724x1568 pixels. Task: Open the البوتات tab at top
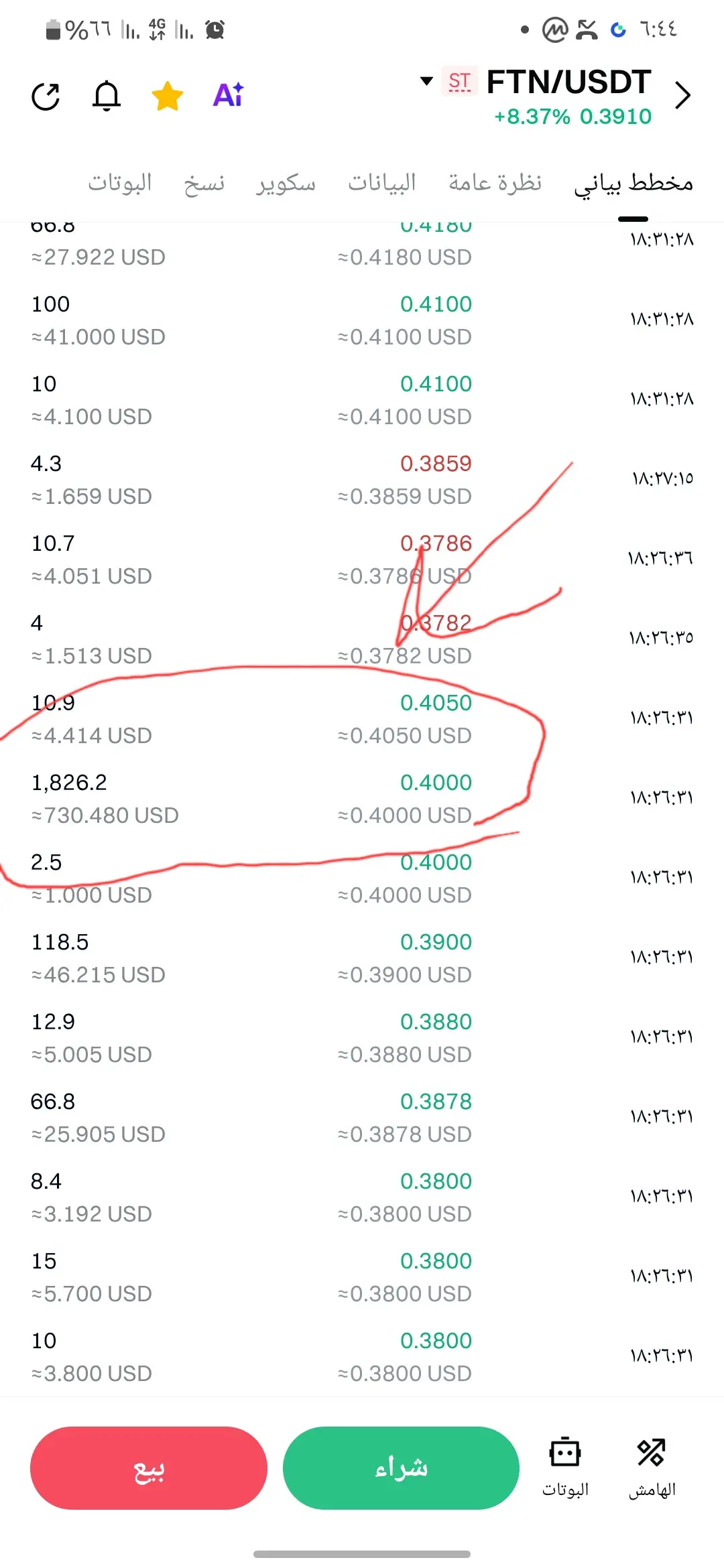(120, 182)
